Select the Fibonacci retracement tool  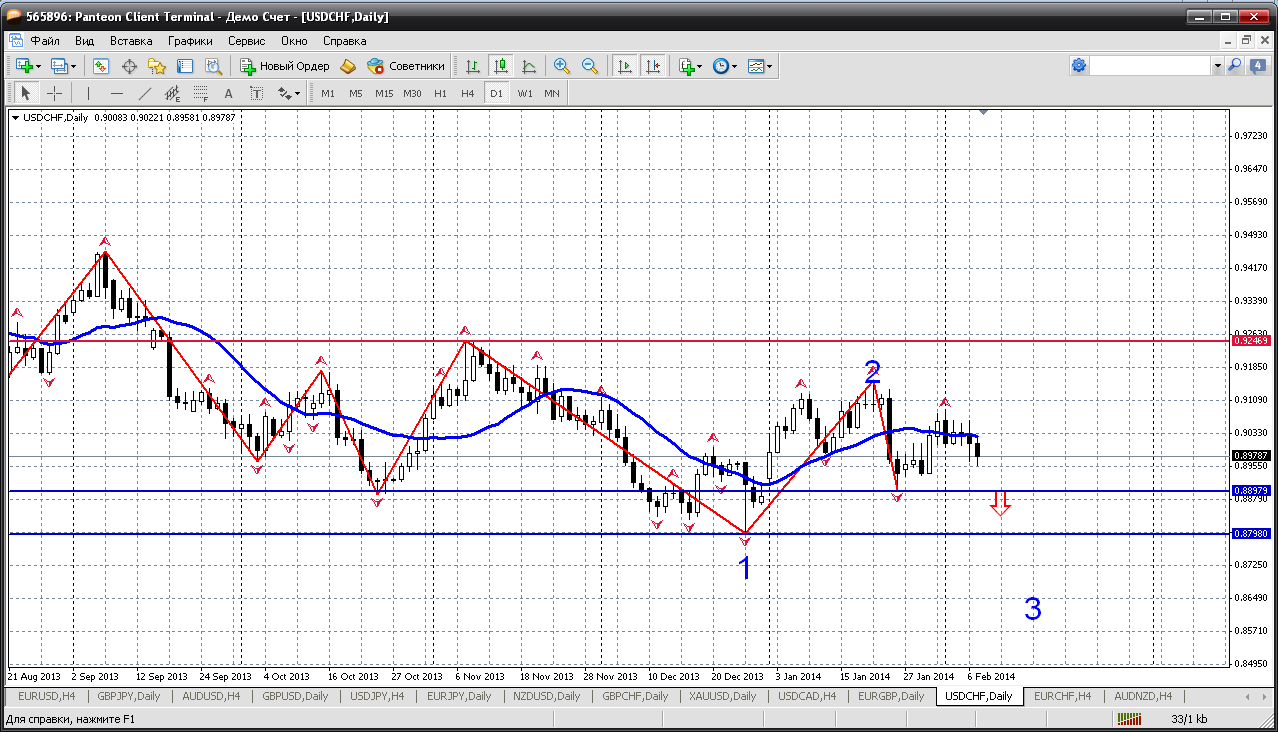[x=199, y=93]
